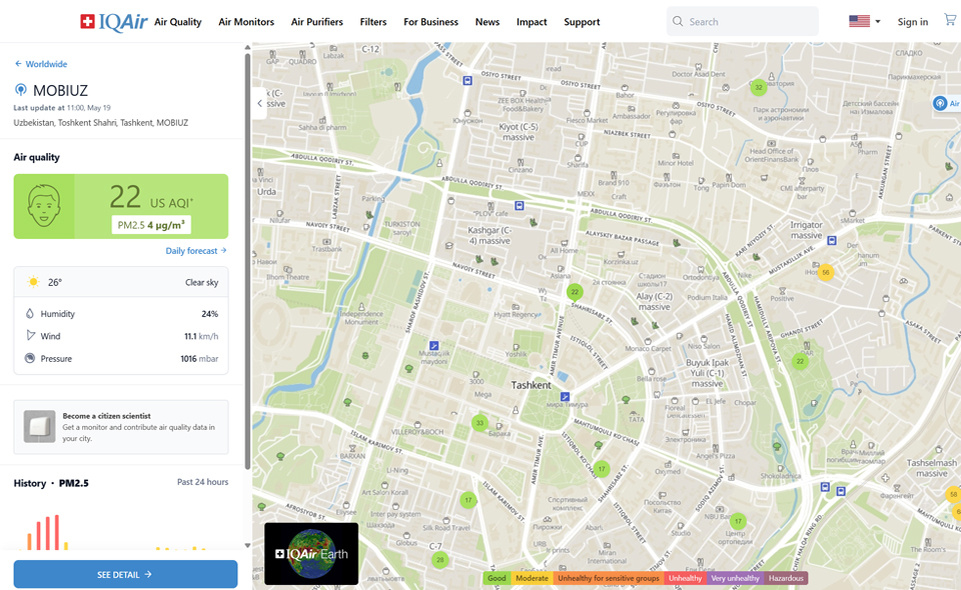
Task: Click the 24% humidity value
Action: [x=210, y=314]
